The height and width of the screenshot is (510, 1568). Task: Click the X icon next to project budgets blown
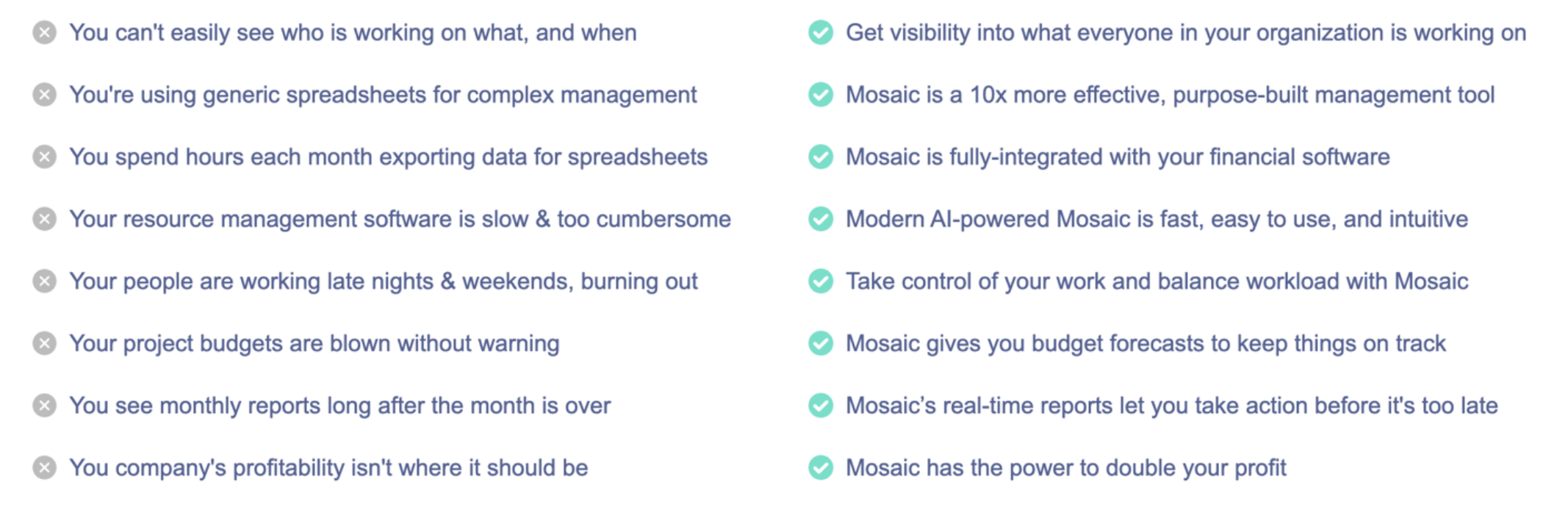[45, 343]
